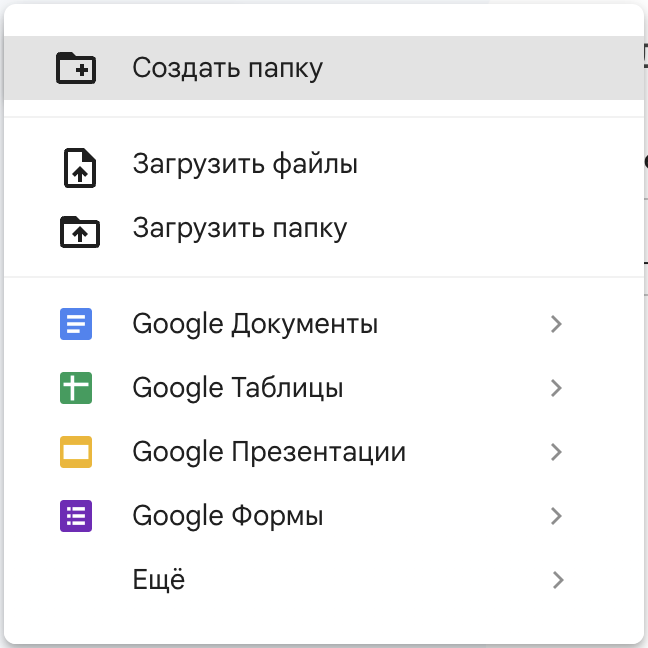The width and height of the screenshot is (648, 648).
Task: Open Google Документы menu item
Action: (324, 324)
